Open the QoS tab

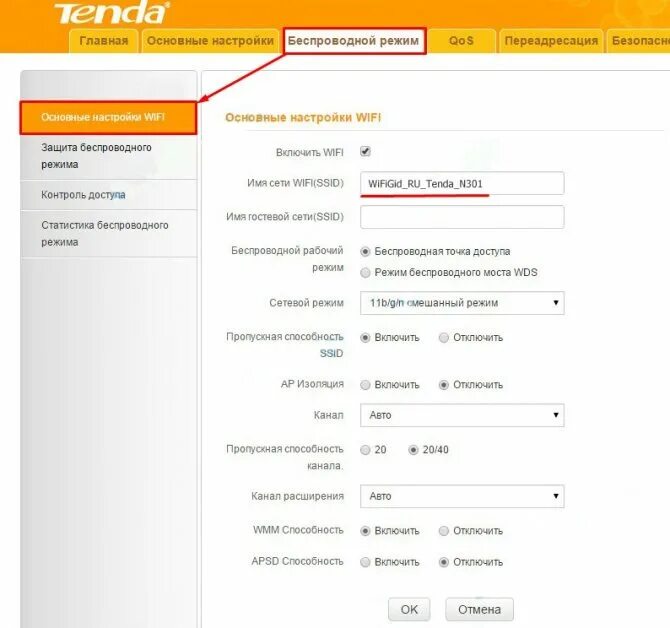461,41
